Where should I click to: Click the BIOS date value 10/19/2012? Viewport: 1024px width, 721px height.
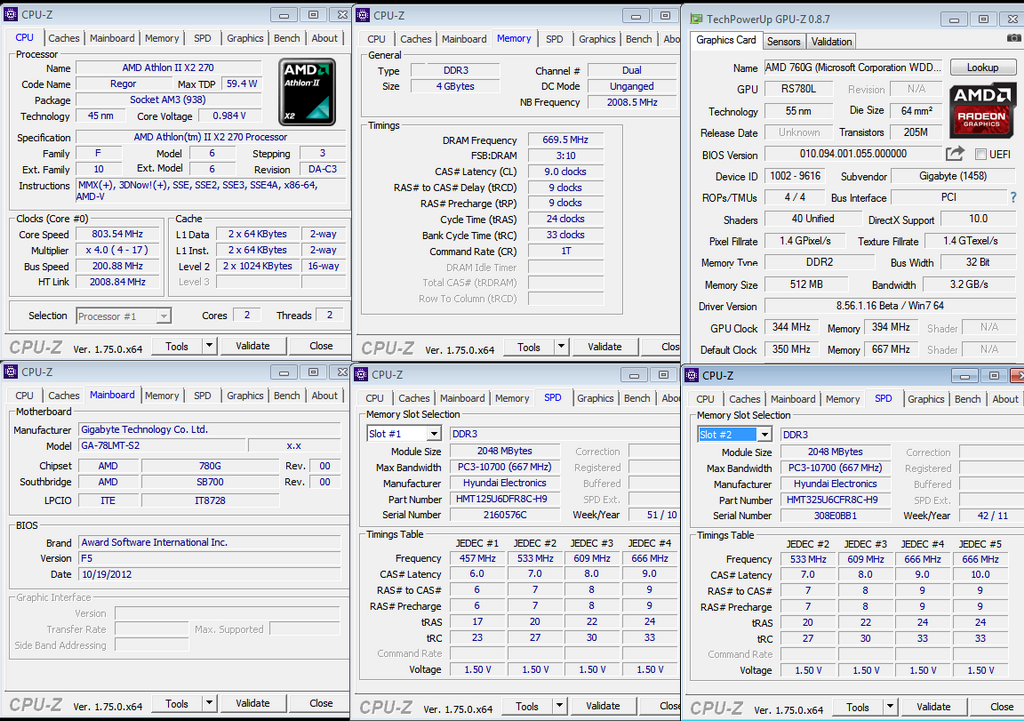[210, 574]
